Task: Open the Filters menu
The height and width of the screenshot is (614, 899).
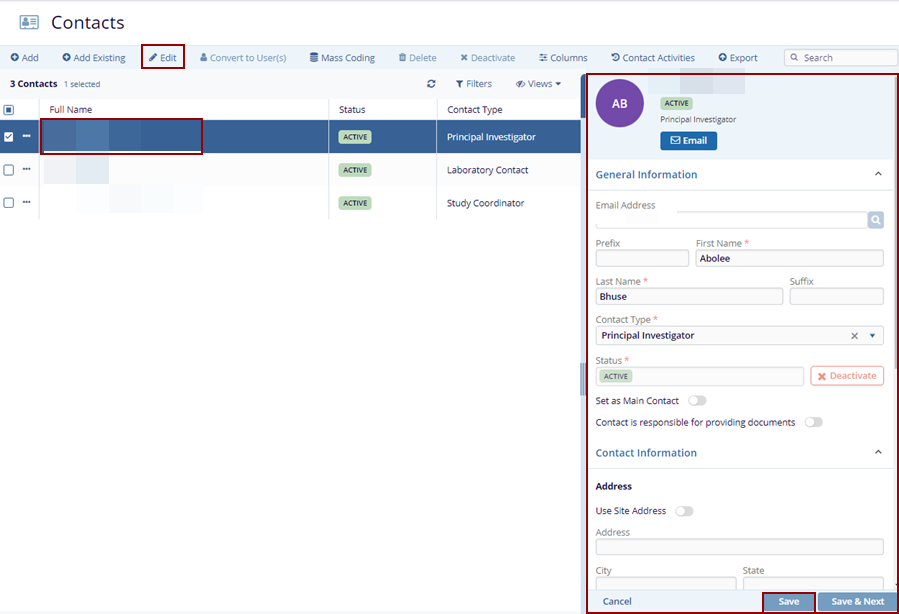Action: point(473,85)
